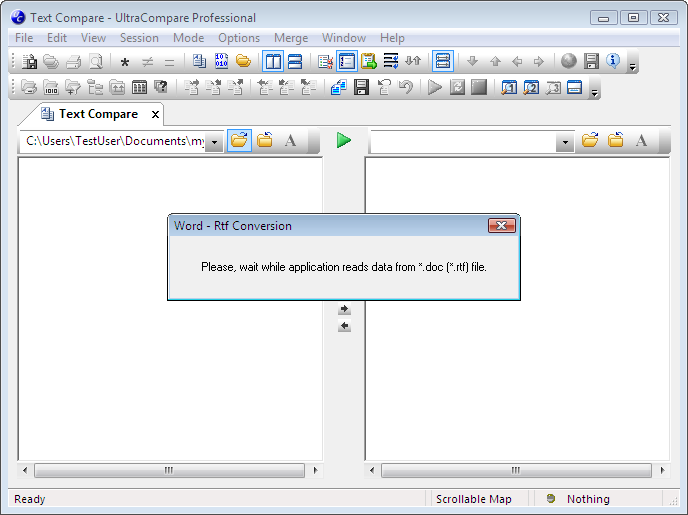Toggle the output window pane icon

574,87
